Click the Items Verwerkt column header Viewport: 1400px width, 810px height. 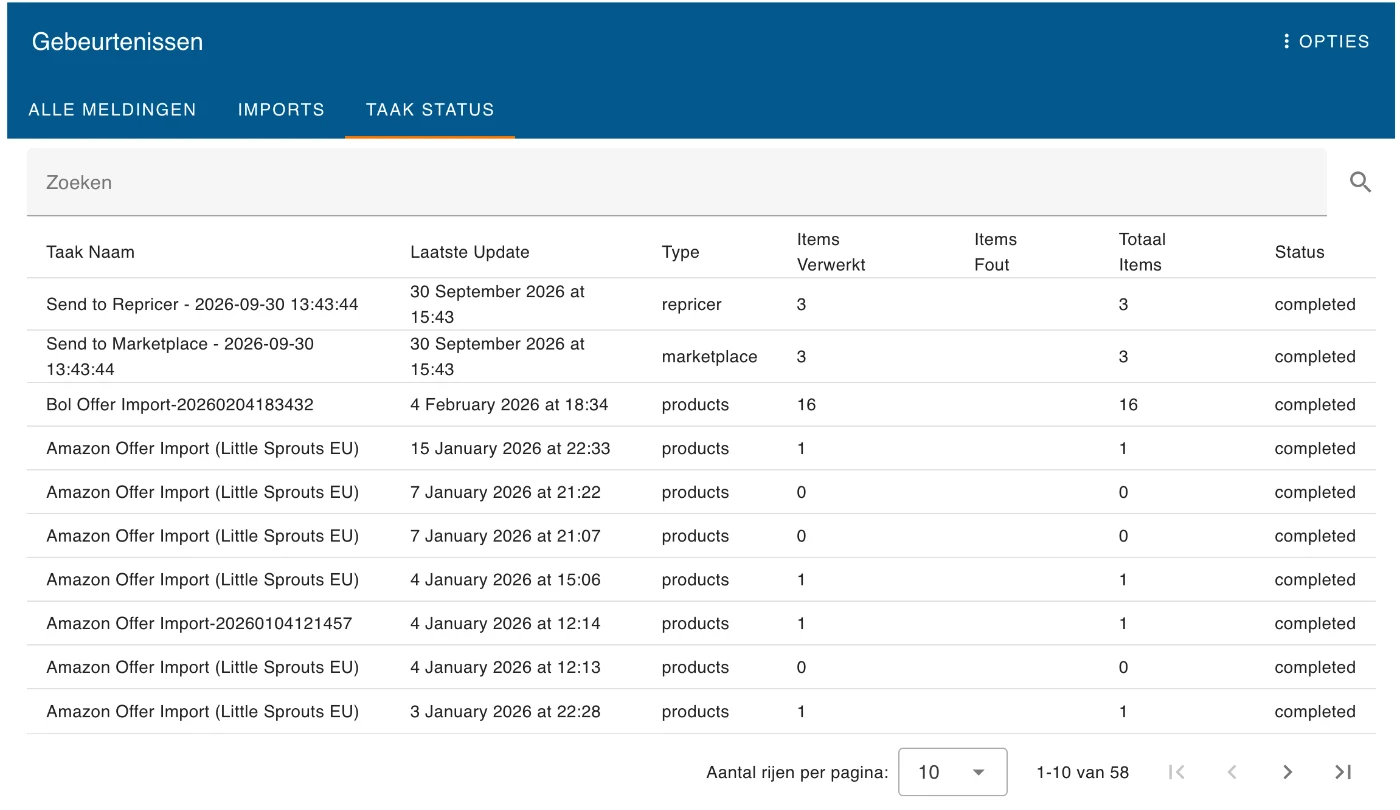831,252
